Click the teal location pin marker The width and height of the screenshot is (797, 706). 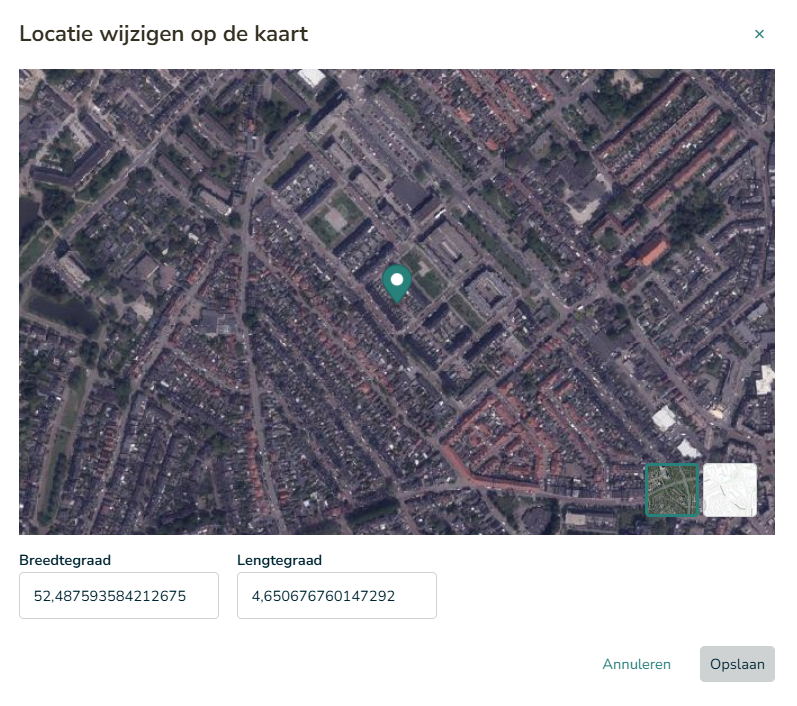(397, 284)
